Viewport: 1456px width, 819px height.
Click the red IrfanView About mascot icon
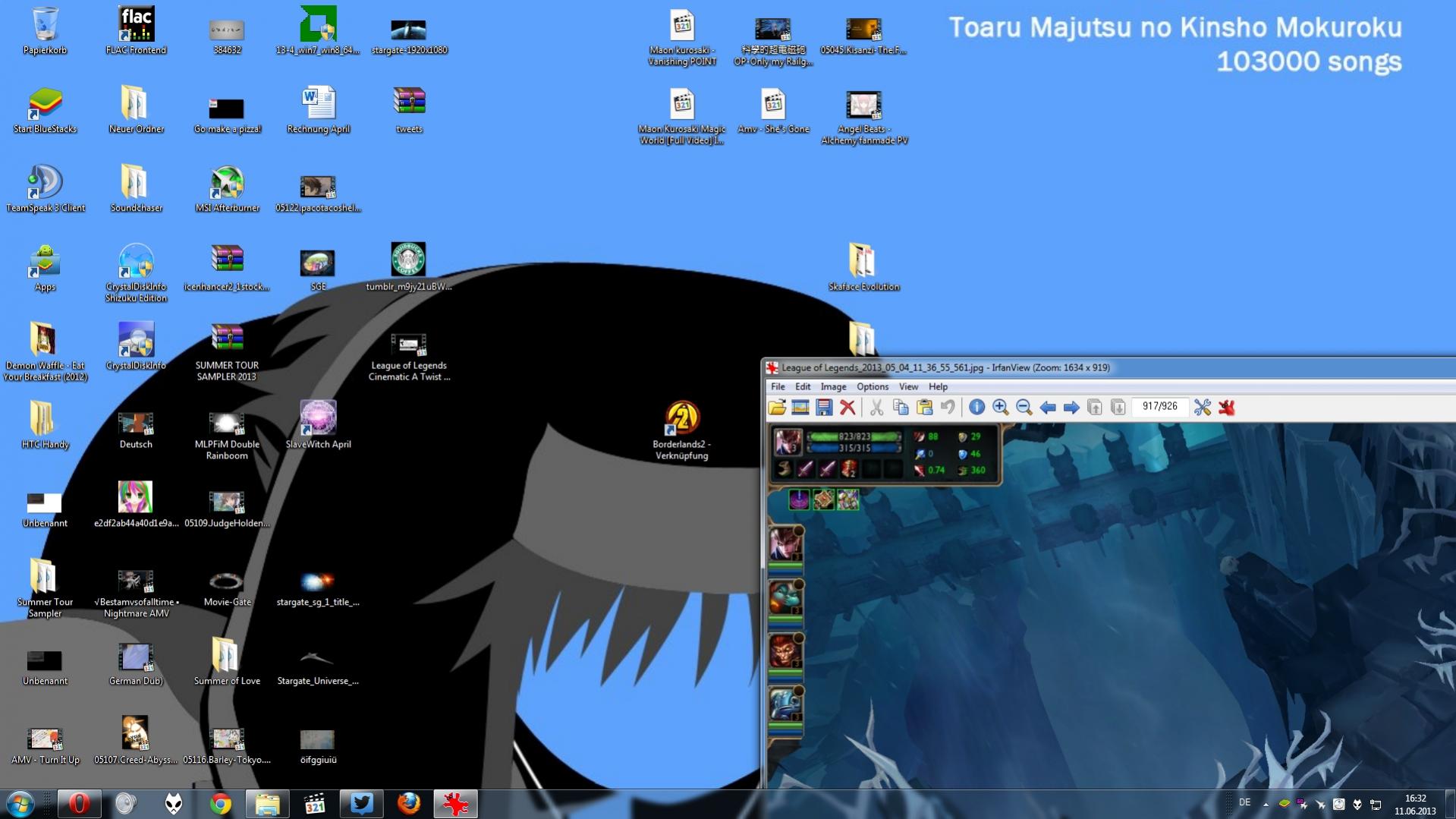point(1227,408)
